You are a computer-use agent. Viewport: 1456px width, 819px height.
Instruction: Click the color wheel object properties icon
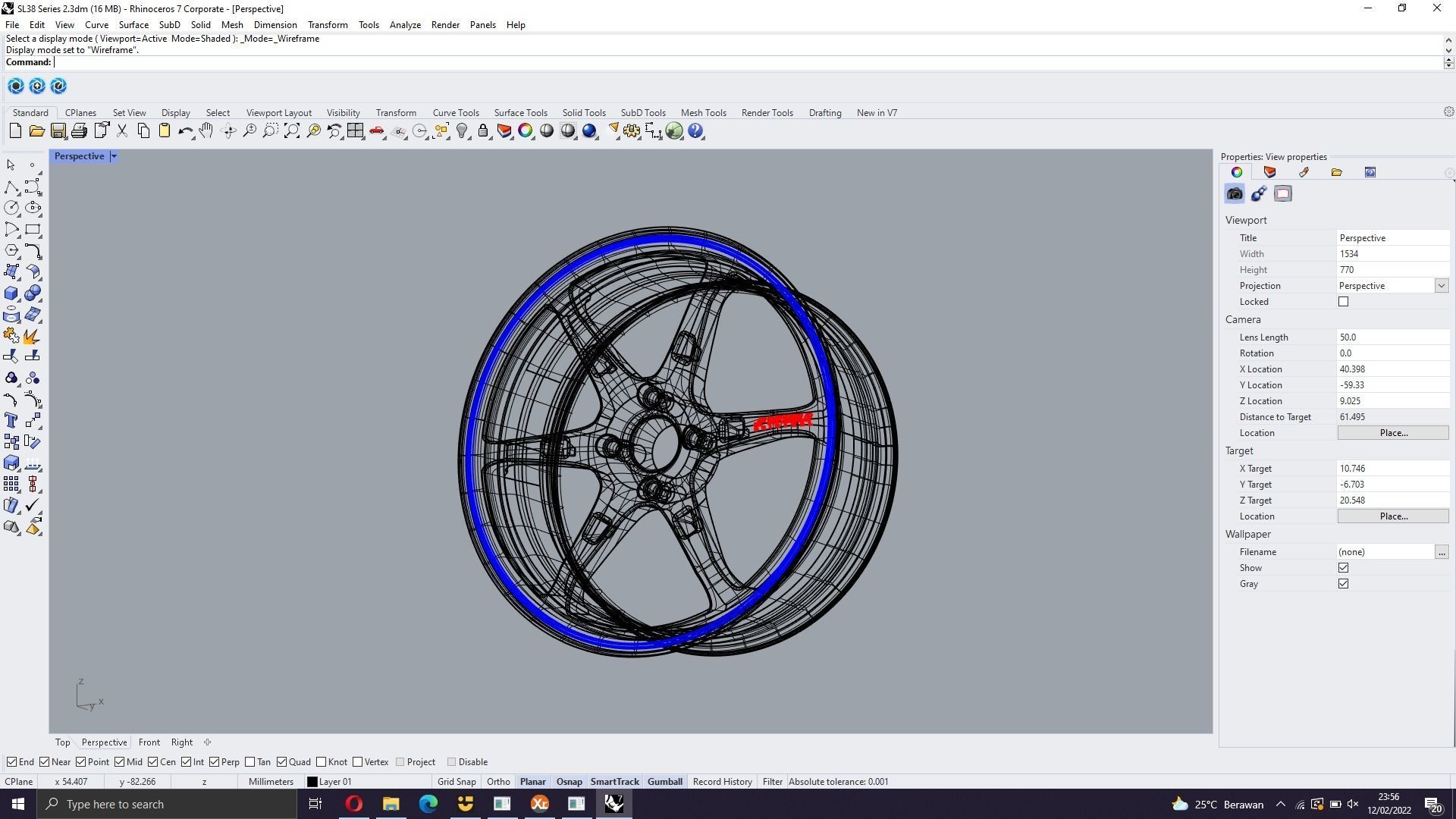coord(526,131)
